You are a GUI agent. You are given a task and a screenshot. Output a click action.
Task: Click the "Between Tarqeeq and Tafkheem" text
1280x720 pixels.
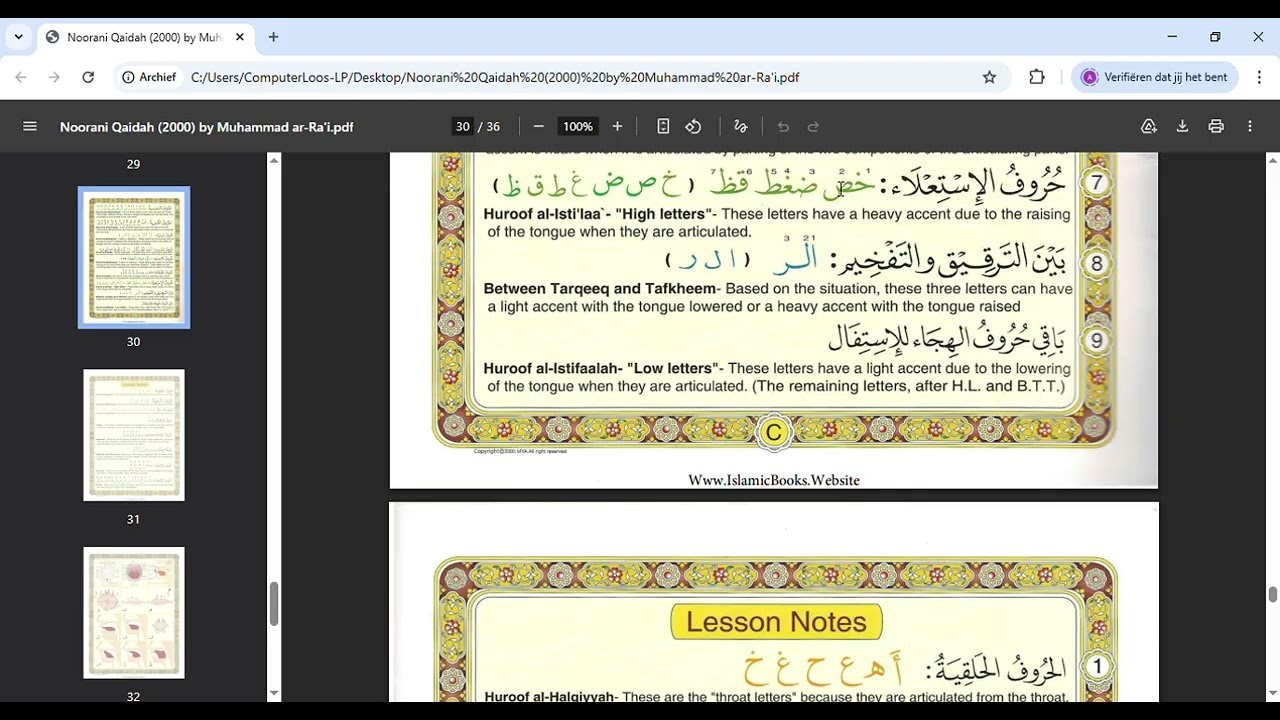coord(600,289)
